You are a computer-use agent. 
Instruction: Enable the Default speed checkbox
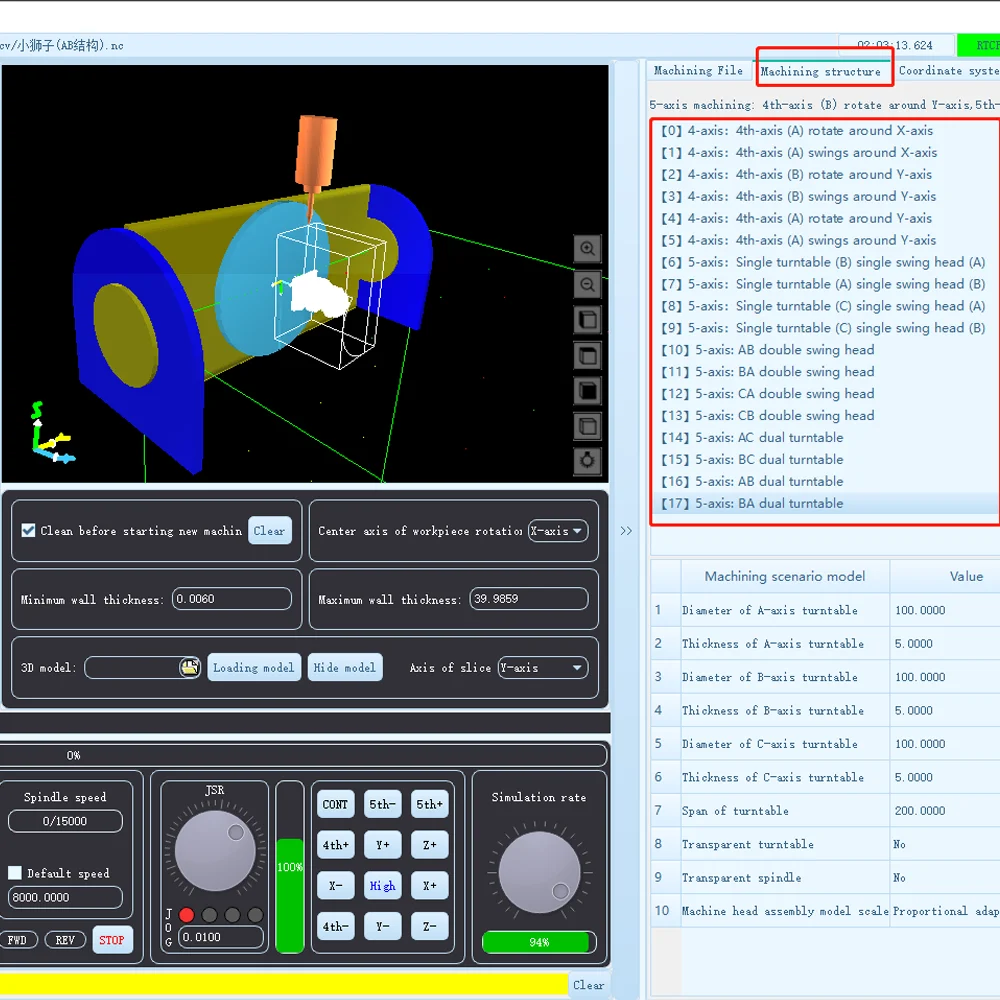click(x=15, y=873)
